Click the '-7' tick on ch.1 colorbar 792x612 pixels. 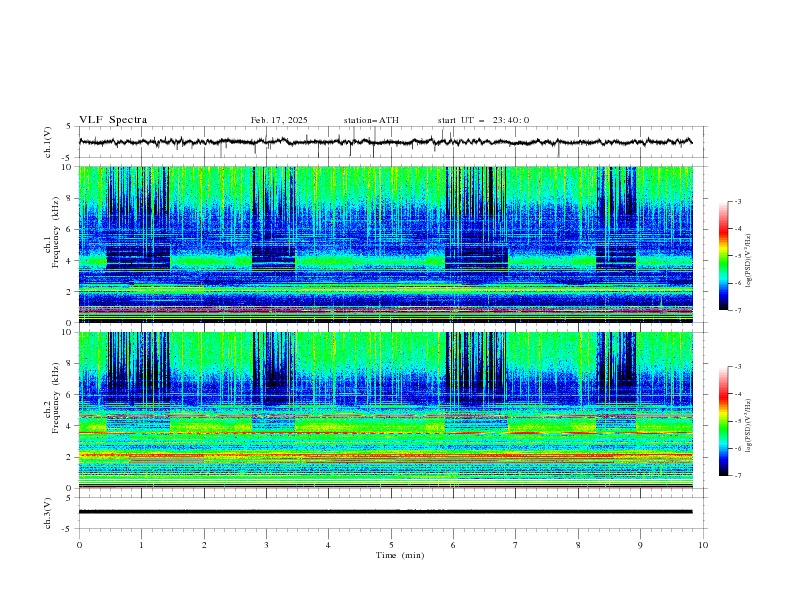[x=737, y=311]
